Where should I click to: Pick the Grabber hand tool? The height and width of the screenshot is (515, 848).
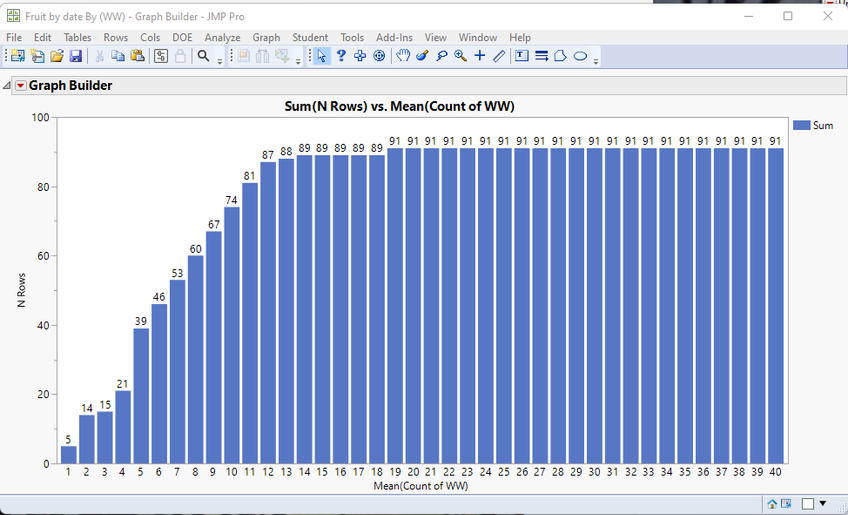(403, 56)
